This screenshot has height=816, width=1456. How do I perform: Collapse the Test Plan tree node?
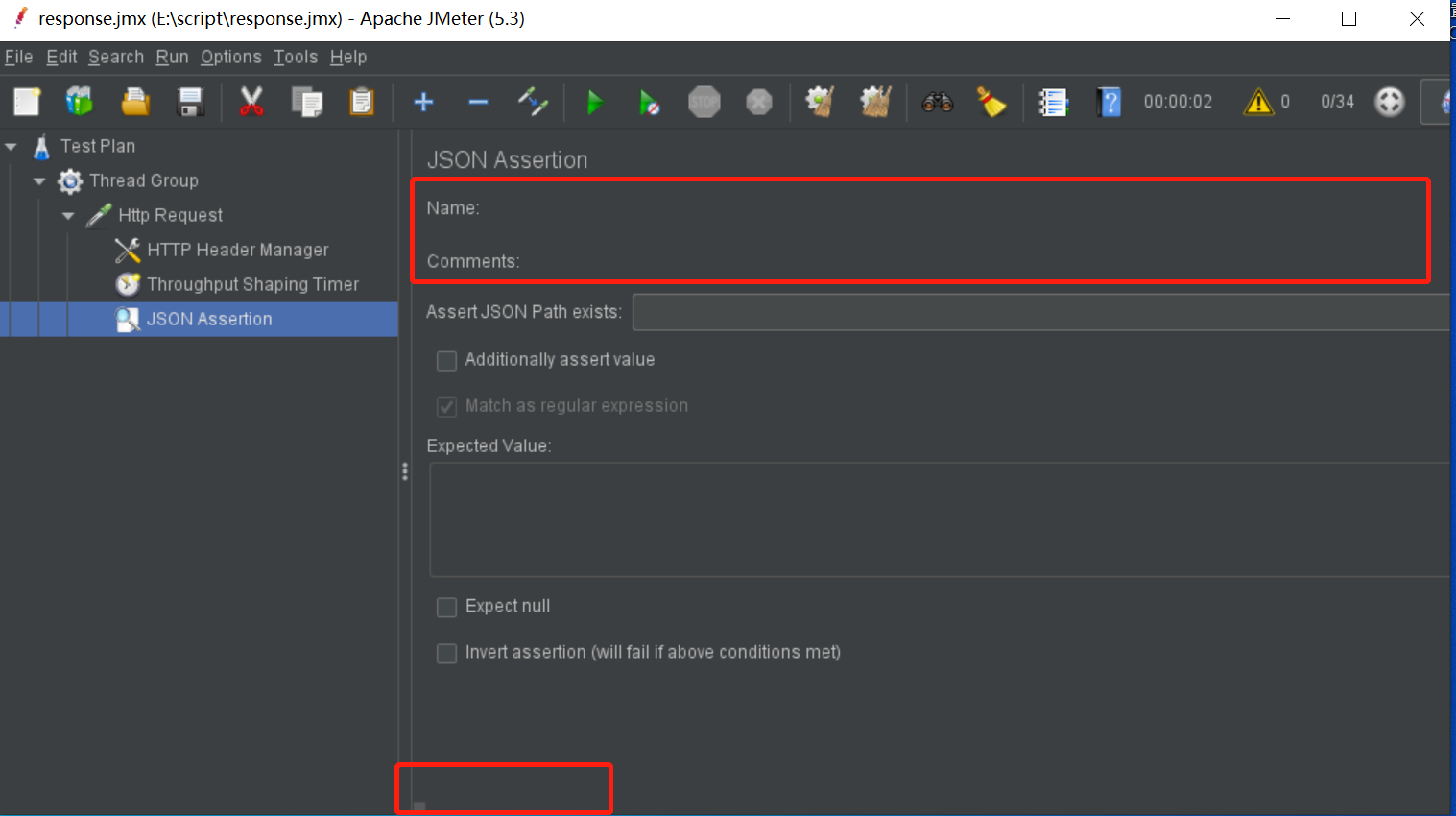click(12, 147)
